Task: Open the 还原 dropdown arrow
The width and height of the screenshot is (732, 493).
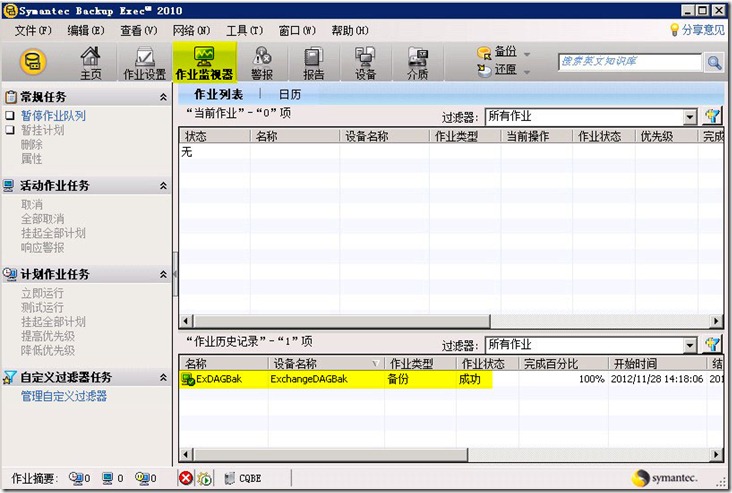Action: pyautogui.click(x=527, y=72)
